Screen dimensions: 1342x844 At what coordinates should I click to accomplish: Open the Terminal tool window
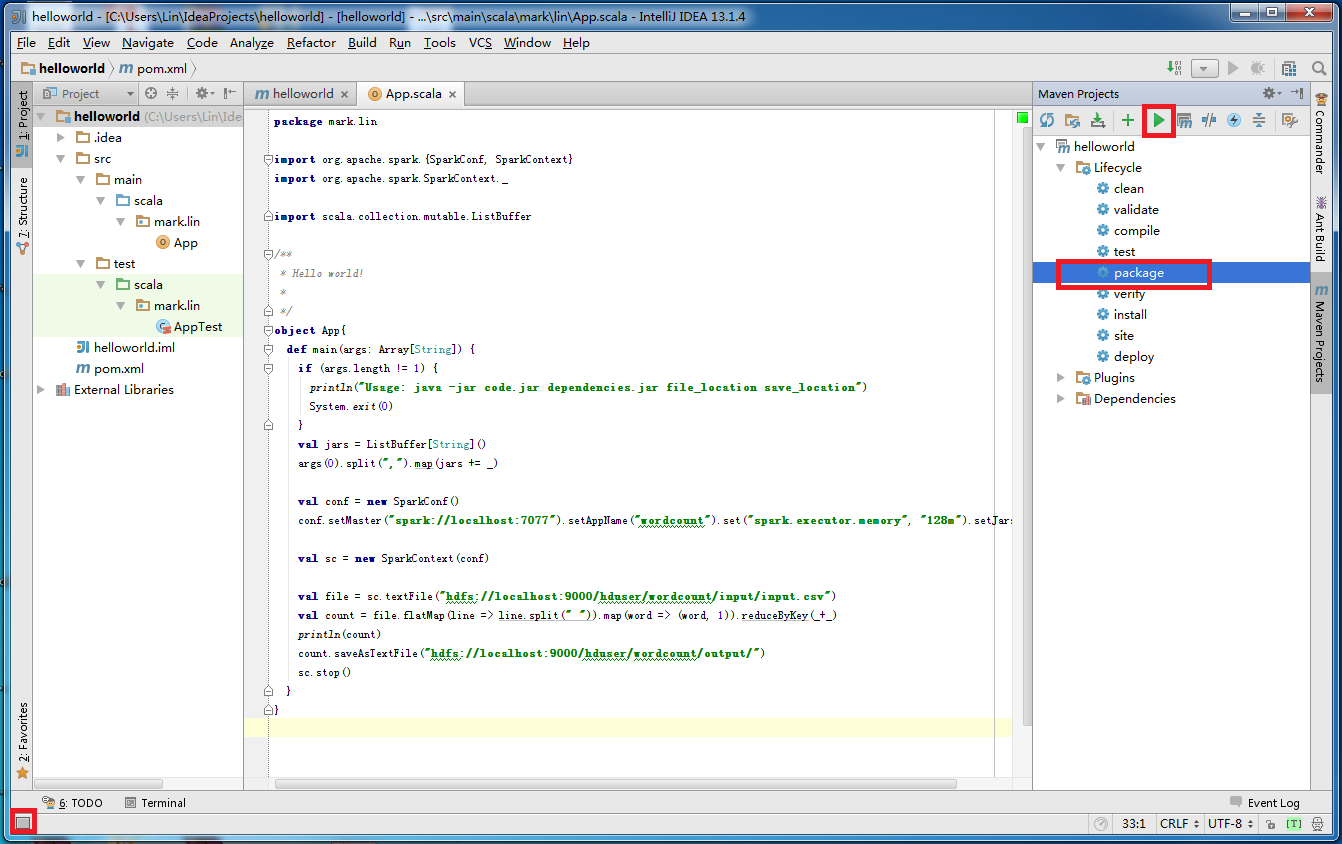coord(163,802)
